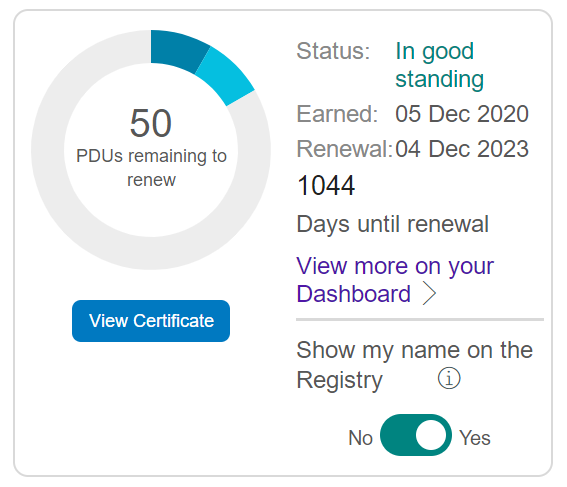This screenshot has width=567, height=487.
Task: Click the Status label
Action: click(x=333, y=51)
